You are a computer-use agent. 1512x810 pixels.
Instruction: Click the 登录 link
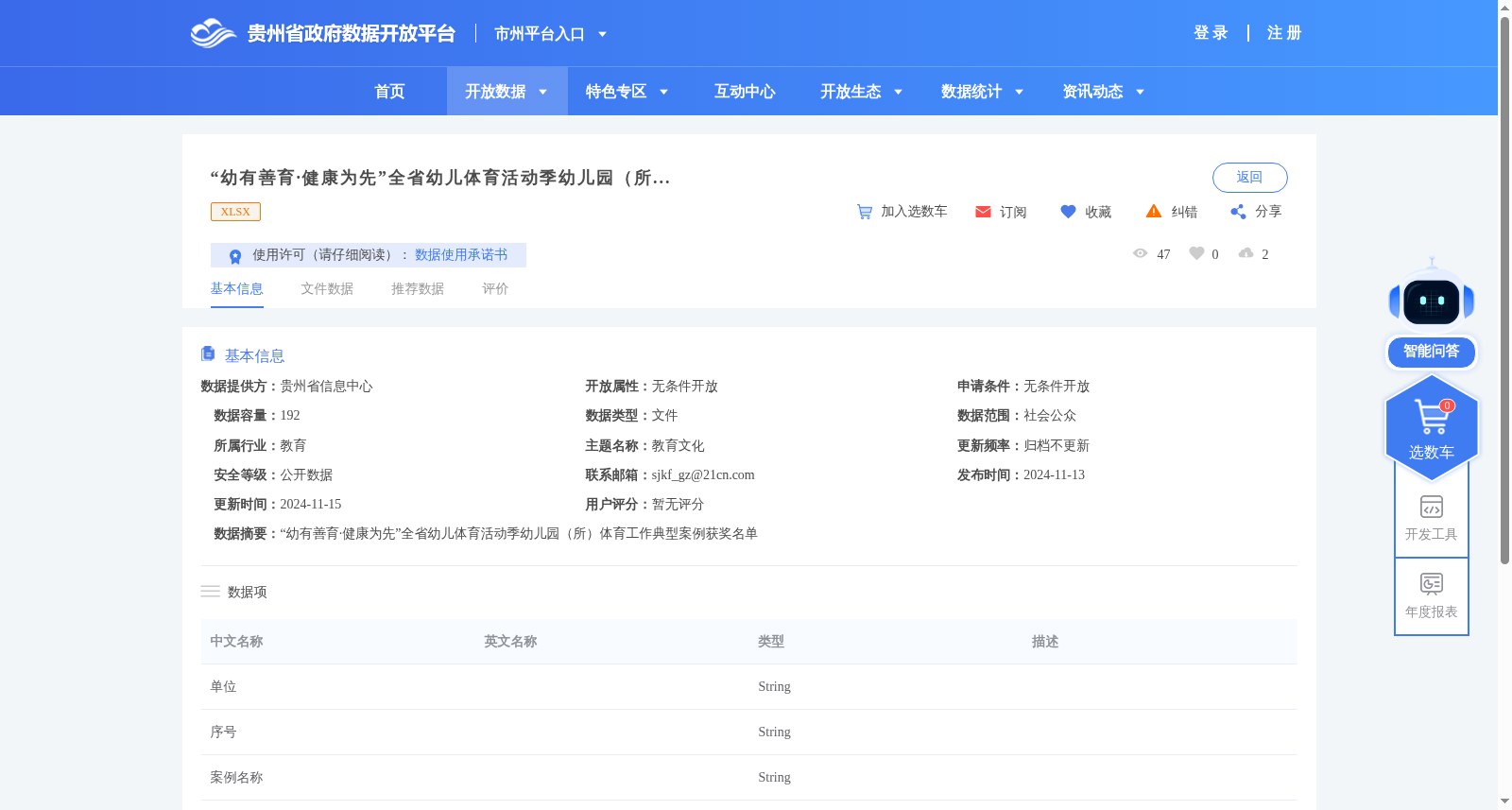pyautogui.click(x=1211, y=33)
